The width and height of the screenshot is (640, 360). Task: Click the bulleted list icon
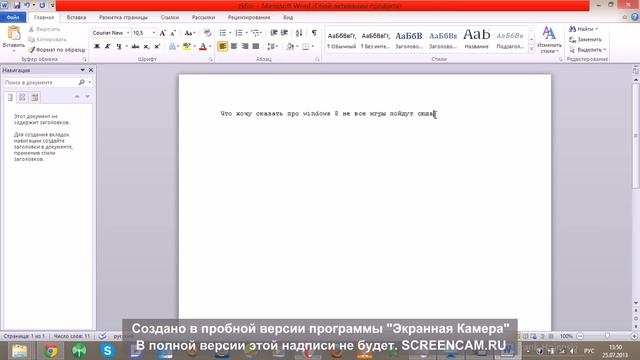[x=222, y=33]
